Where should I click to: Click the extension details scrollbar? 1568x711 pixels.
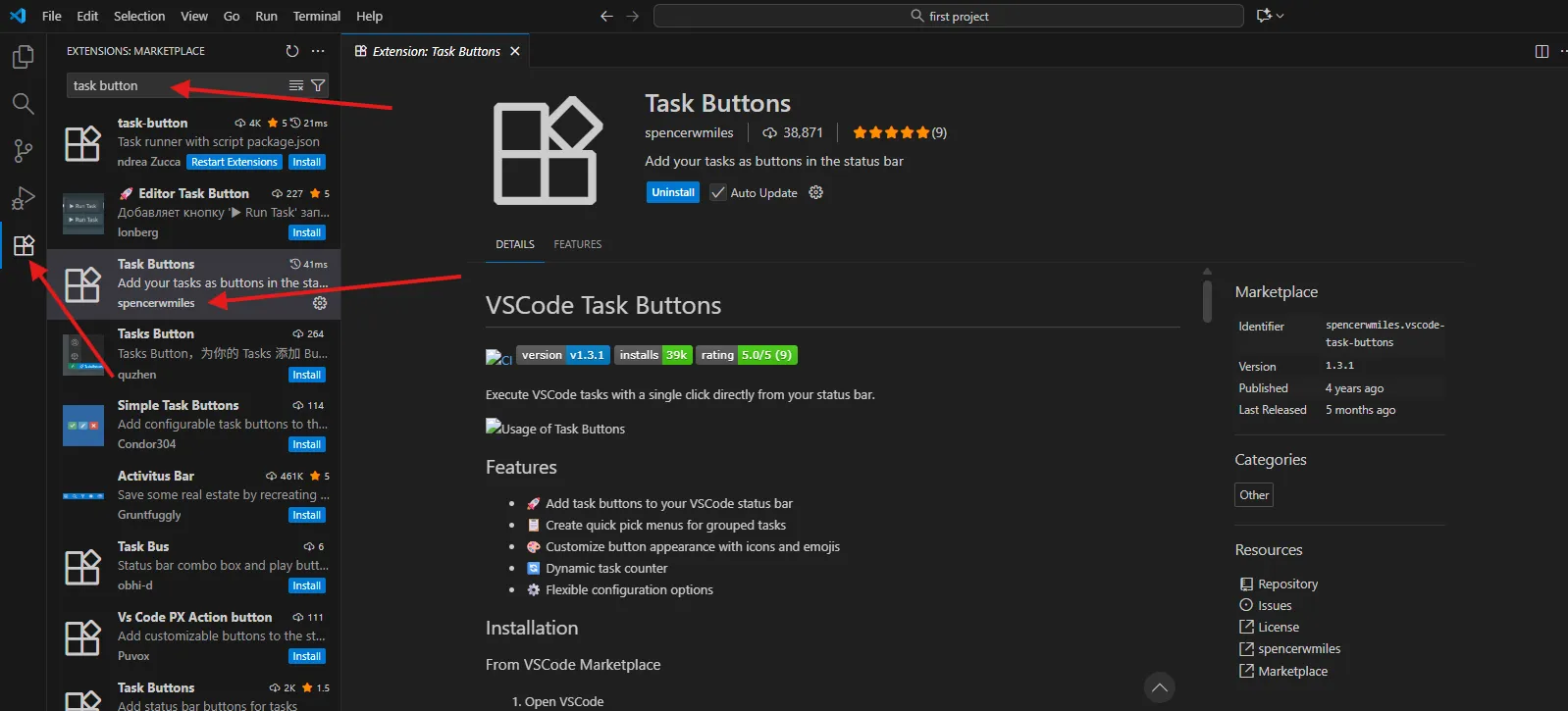(x=1207, y=300)
